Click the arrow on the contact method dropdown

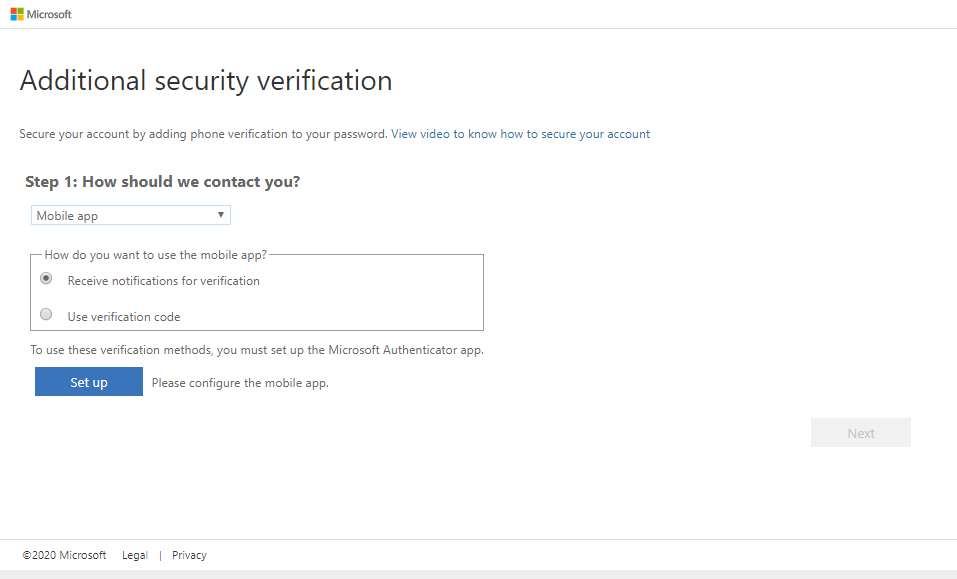221,215
